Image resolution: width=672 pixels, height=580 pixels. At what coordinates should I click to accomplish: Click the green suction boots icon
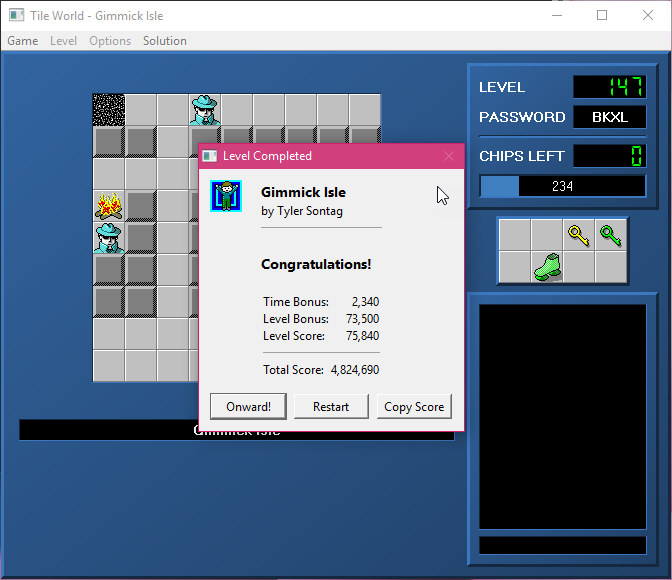(x=547, y=267)
